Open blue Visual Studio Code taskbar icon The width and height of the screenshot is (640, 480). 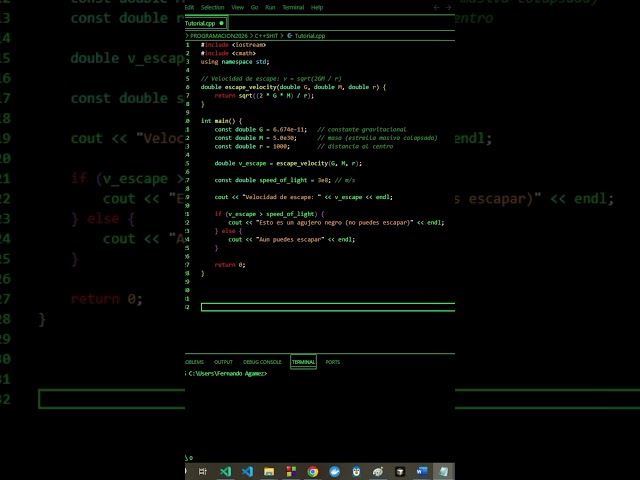pos(247,471)
